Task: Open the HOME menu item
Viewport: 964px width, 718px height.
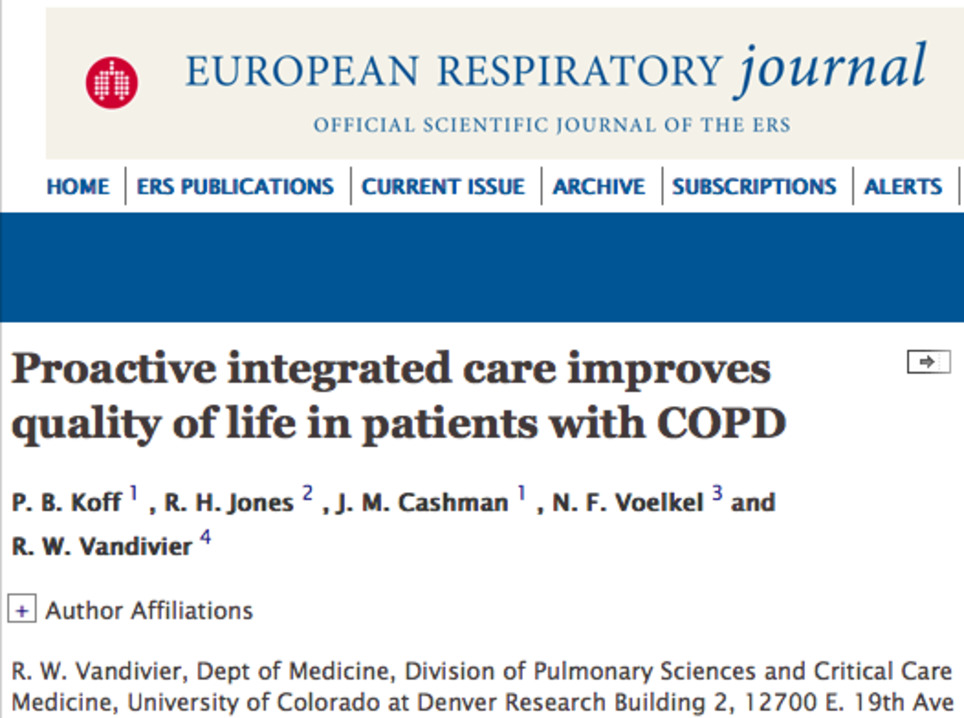Action: pos(78,187)
